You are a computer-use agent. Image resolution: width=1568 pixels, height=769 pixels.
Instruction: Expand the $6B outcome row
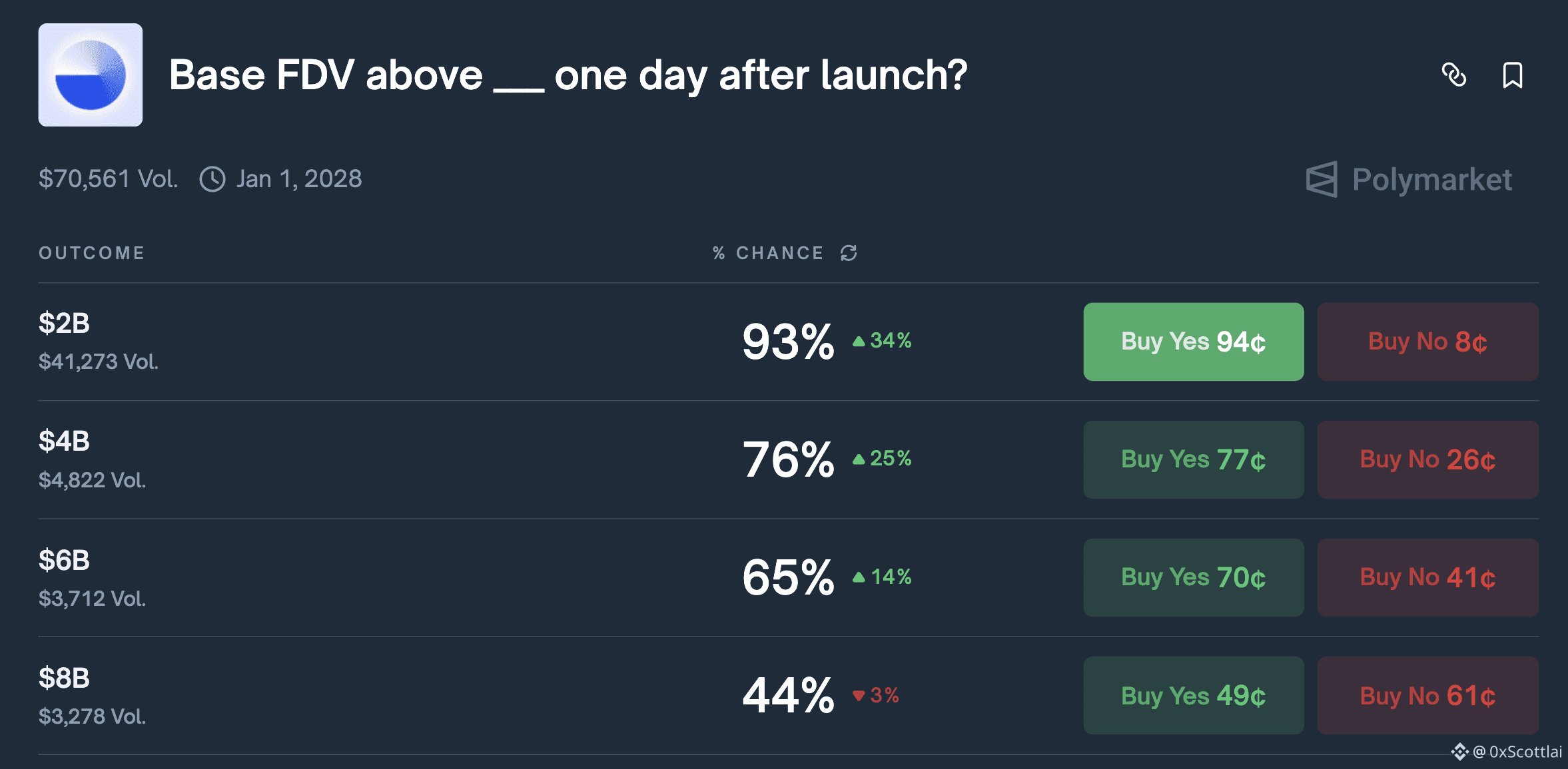coord(788,577)
